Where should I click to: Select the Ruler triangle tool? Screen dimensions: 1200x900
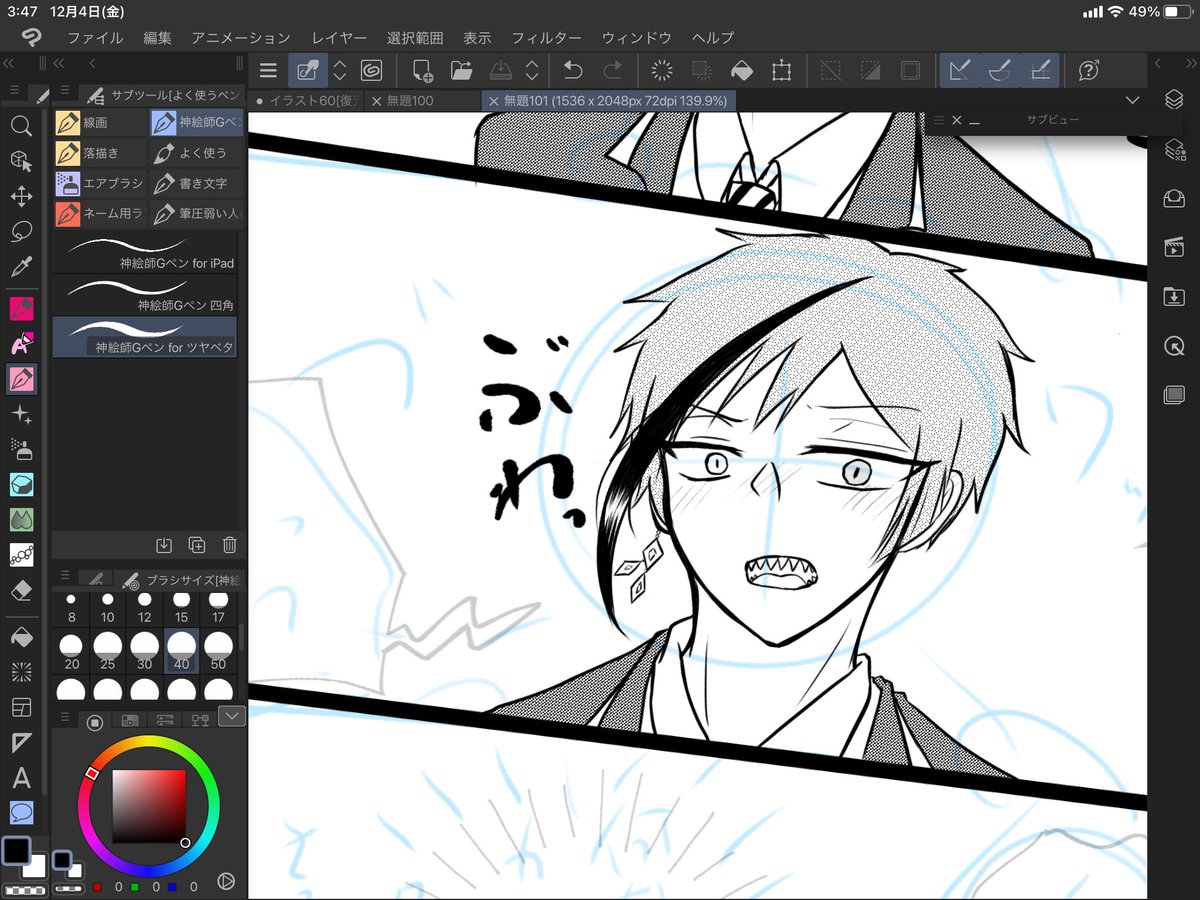[21, 742]
